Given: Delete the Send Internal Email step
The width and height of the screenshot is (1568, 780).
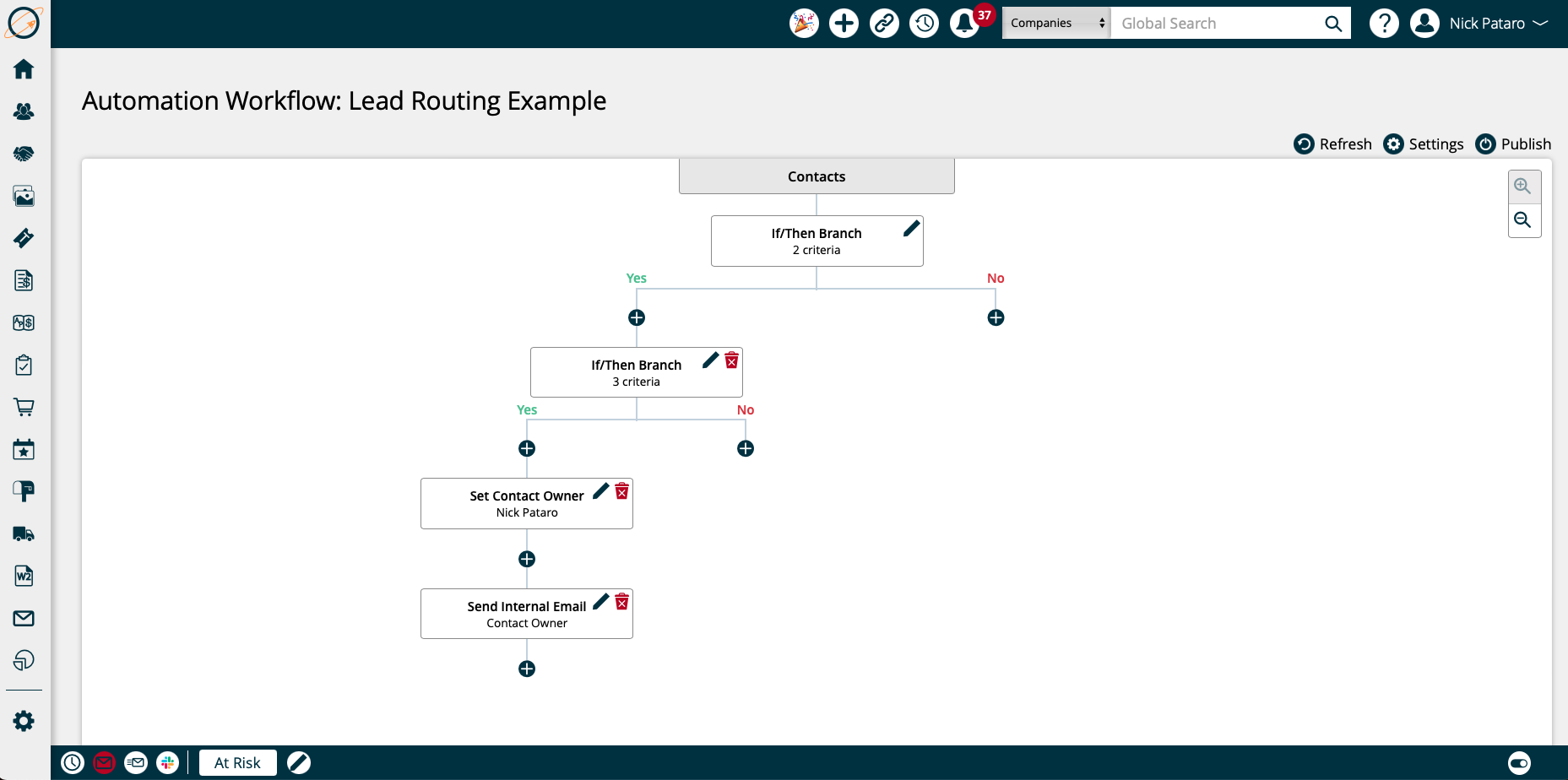Looking at the screenshot, I should pyautogui.click(x=622, y=602).
